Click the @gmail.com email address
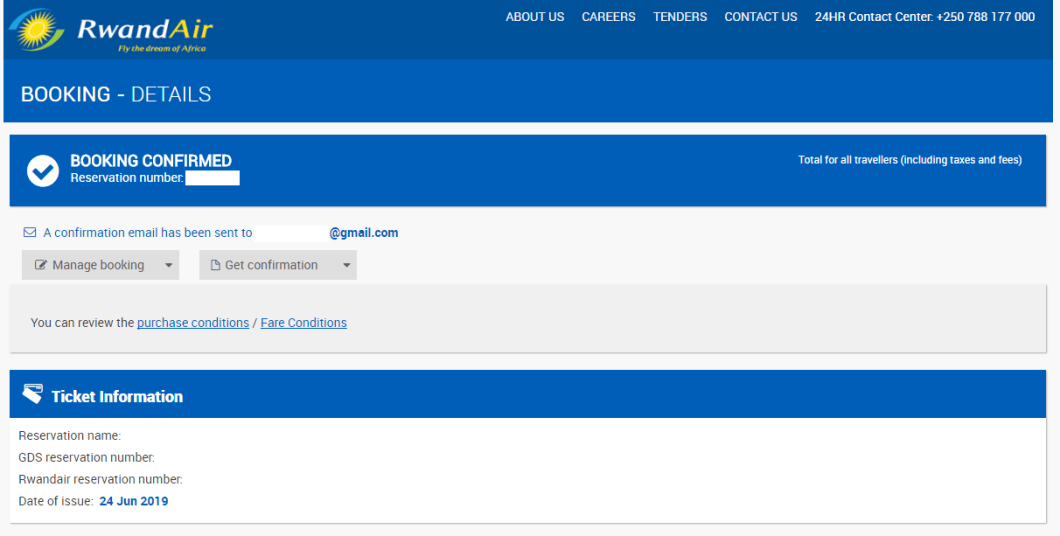Viewport: 1060px width, 536px height. pos(363,233)
